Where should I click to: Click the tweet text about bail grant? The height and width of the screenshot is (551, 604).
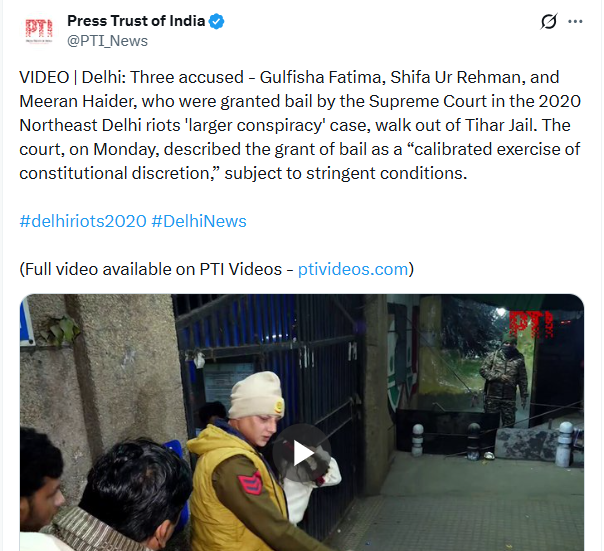pyautogui.click(x=300, y=125)
